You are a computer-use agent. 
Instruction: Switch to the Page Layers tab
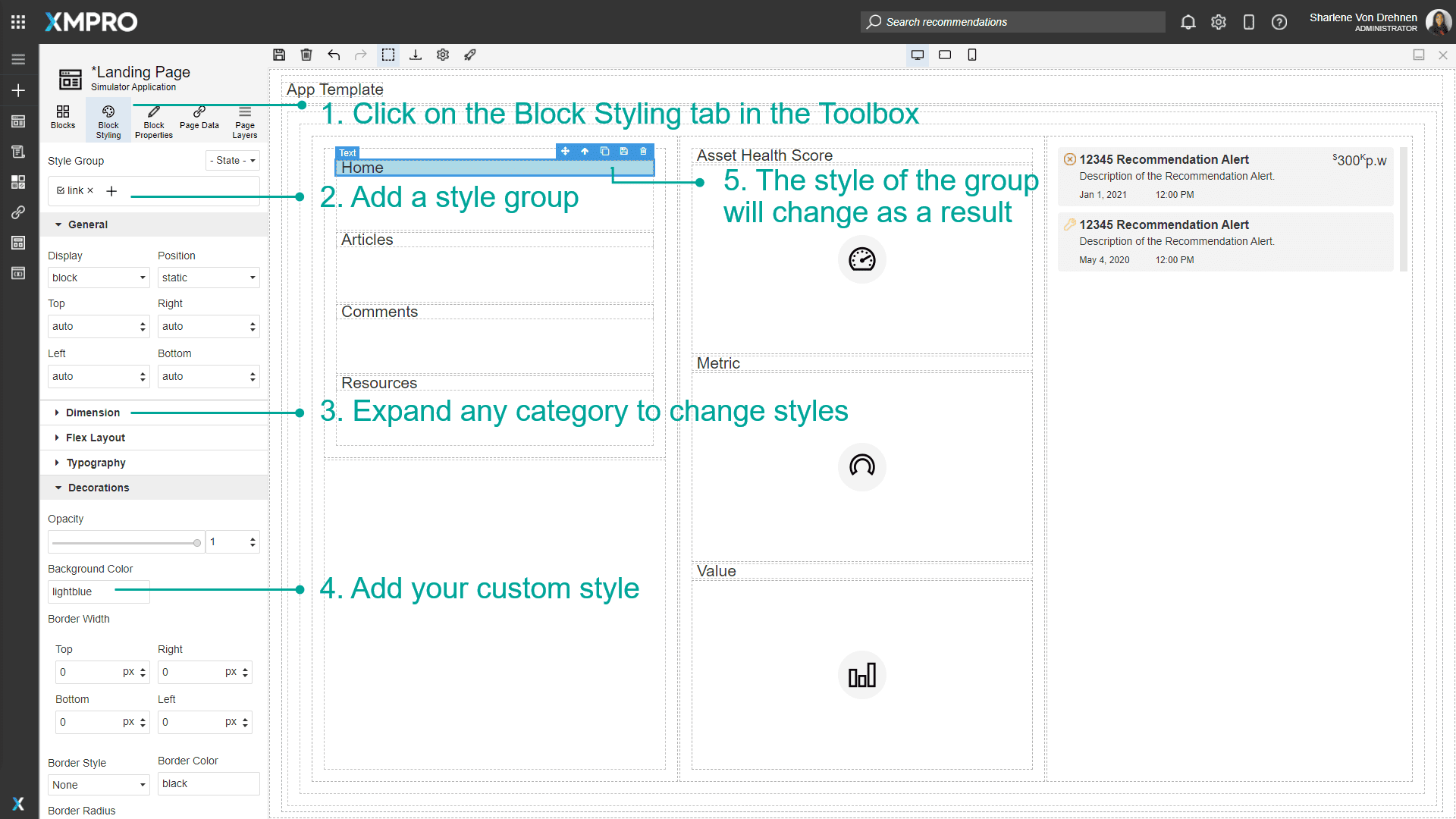pos(244,121)
